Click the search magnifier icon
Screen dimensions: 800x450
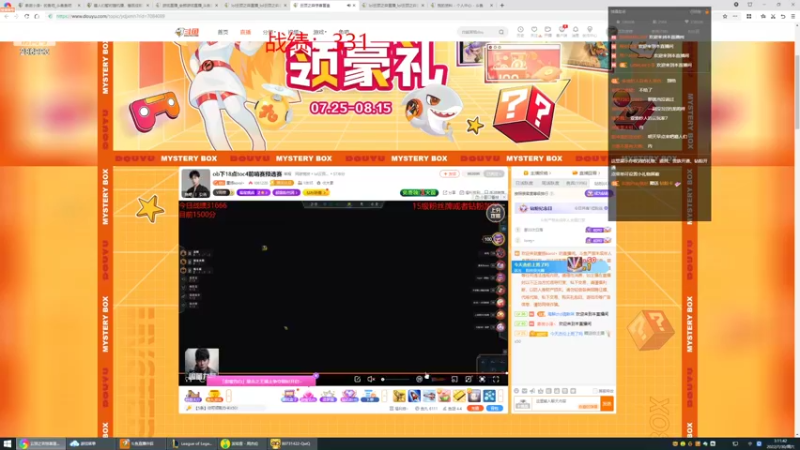(x=502, y=32)
